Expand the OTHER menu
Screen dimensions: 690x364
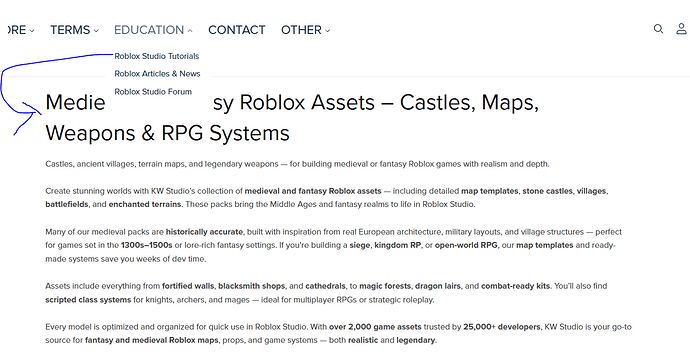pos(306,30)
